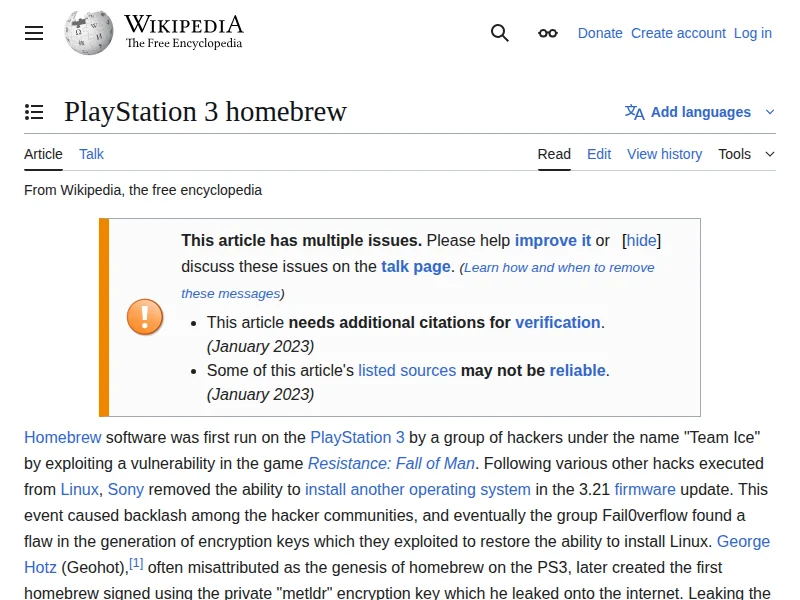Select the Edit tab
This screenshot has width=800, height=600.
(599, 154)
